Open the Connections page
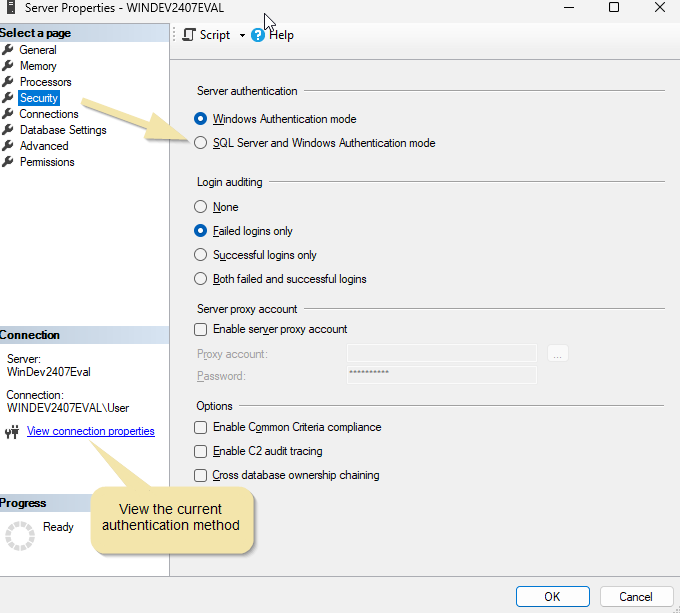This screenshot has width=680, height=613. [x=49, y=114]
